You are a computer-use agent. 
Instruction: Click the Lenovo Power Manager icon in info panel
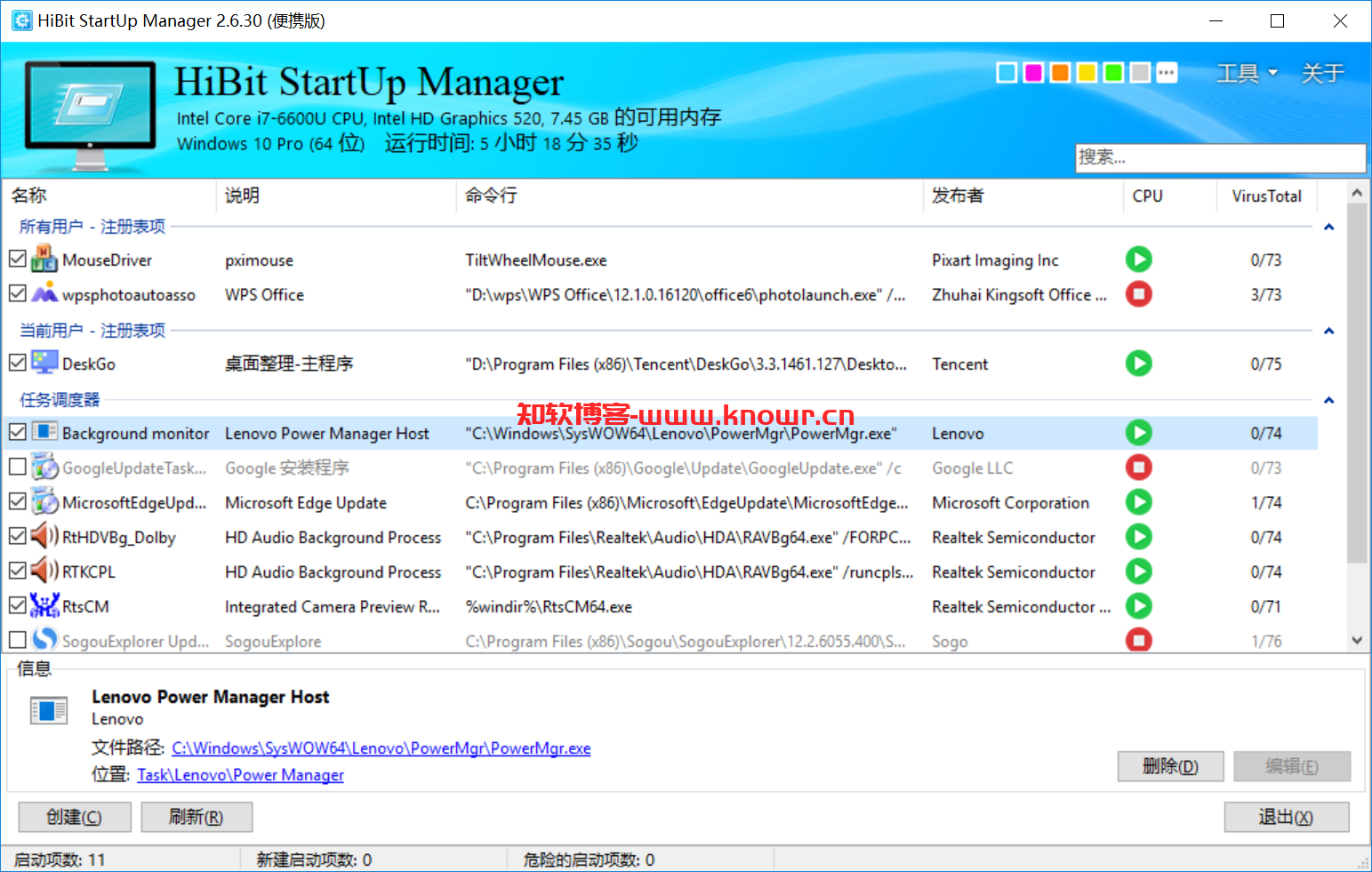click(49, 710)
